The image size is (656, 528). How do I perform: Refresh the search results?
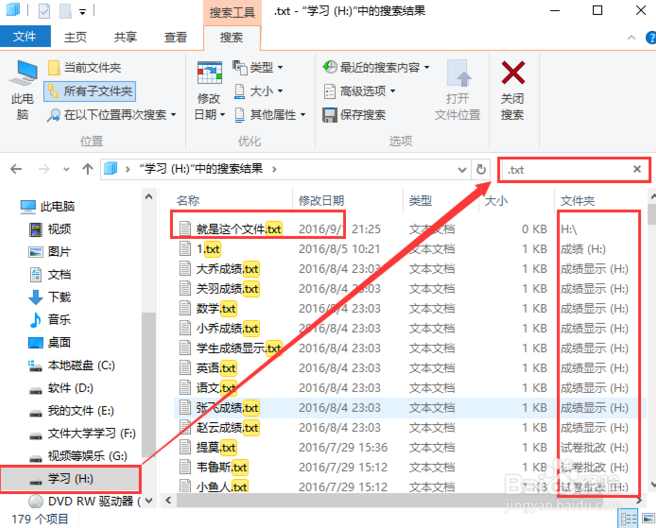481,169
